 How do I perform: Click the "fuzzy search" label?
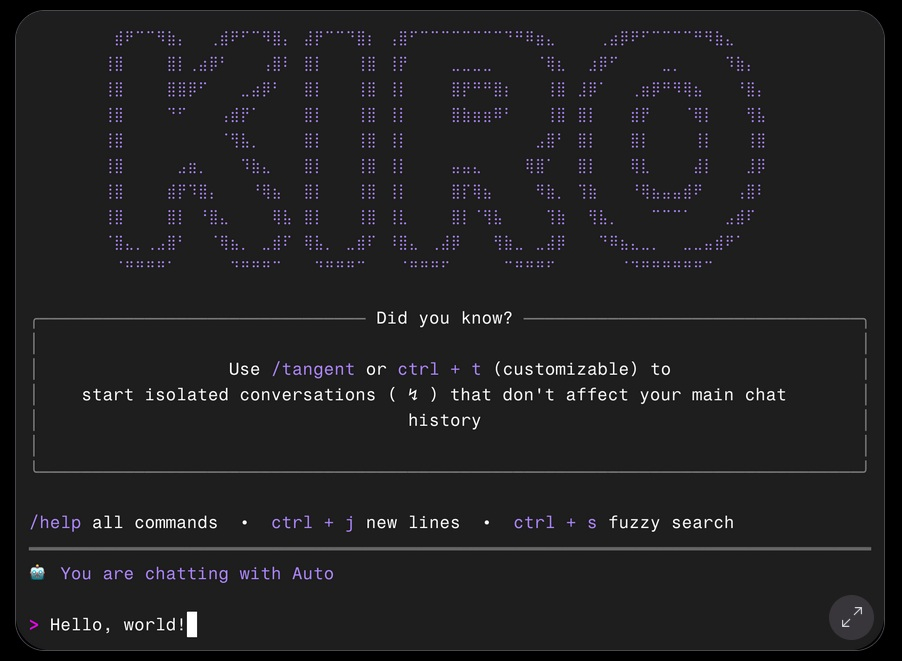(x=671, y=523)
